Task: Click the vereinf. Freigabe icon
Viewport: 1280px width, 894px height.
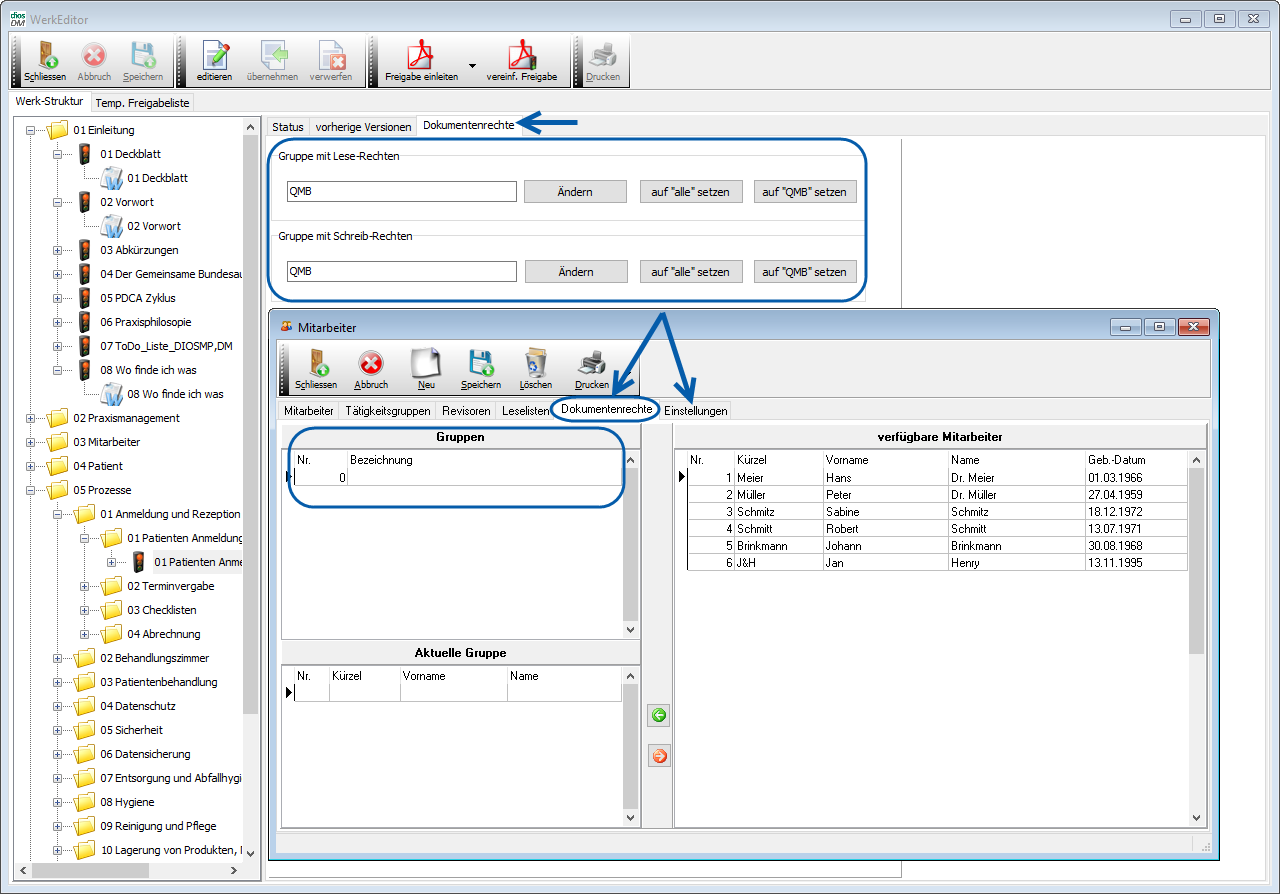Action: coord(521,56)
